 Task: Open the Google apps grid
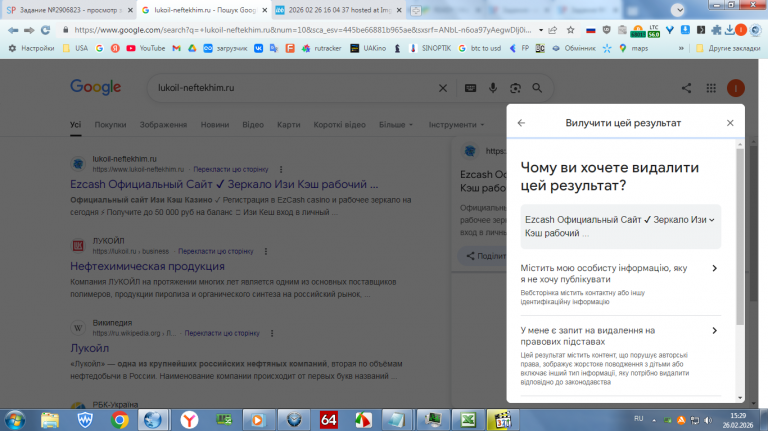point(711,88)
